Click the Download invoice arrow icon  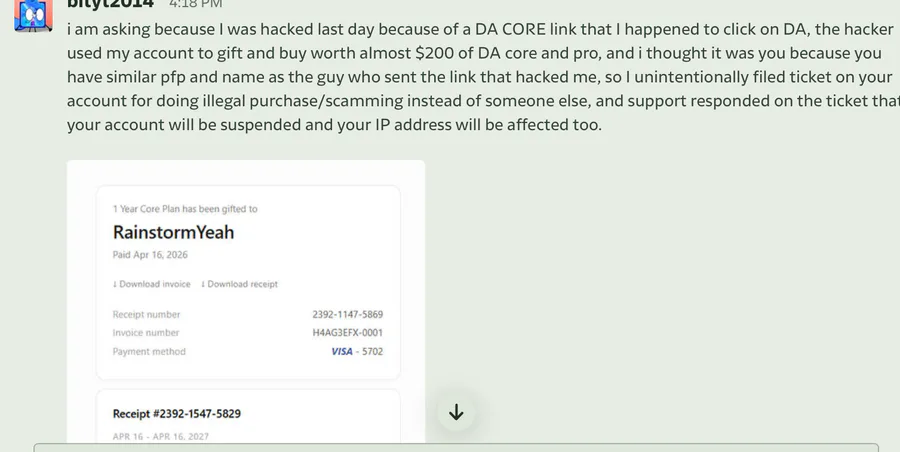115,284
